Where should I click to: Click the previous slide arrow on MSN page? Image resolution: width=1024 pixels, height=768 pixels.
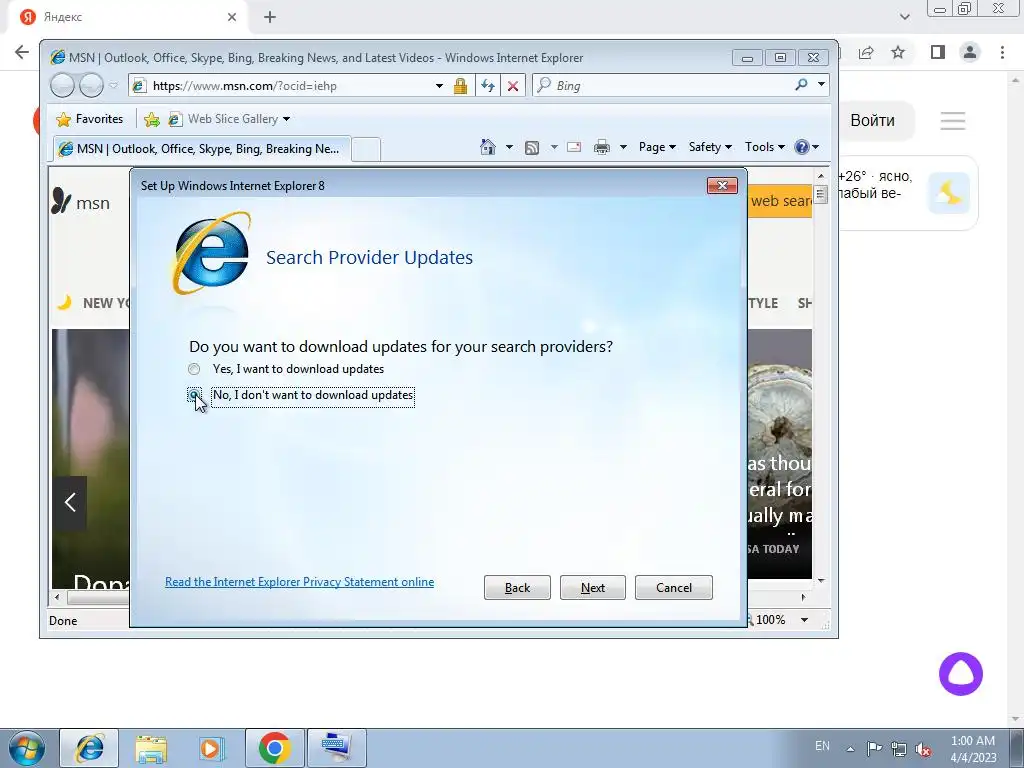[70, 502]
